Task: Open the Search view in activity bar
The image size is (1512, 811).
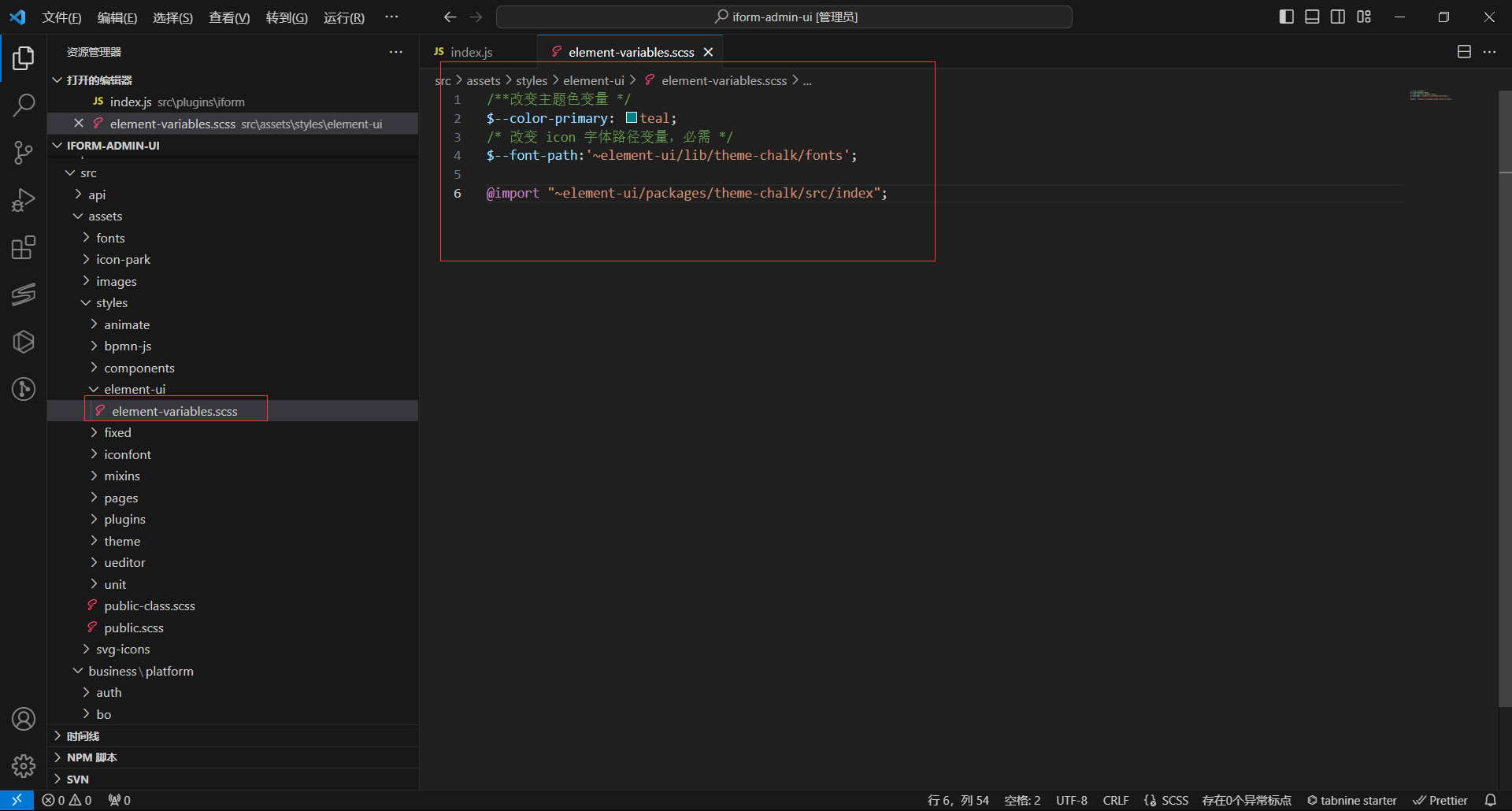Action: 24,105
